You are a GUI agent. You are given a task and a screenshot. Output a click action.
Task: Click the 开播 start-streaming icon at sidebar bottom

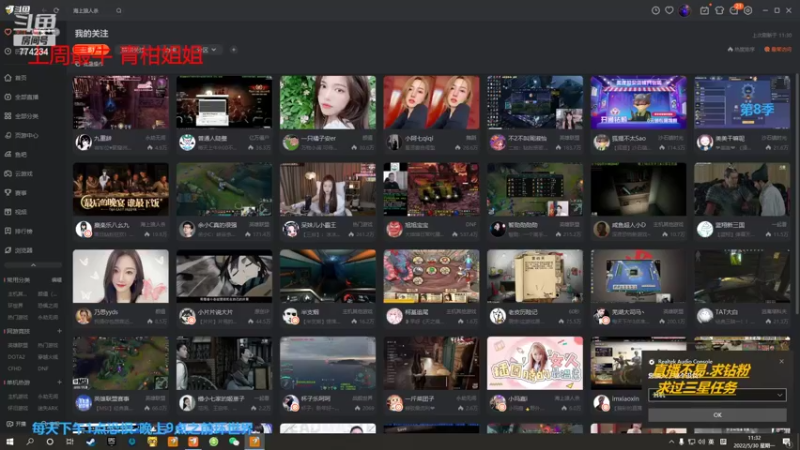pos(9,424)
